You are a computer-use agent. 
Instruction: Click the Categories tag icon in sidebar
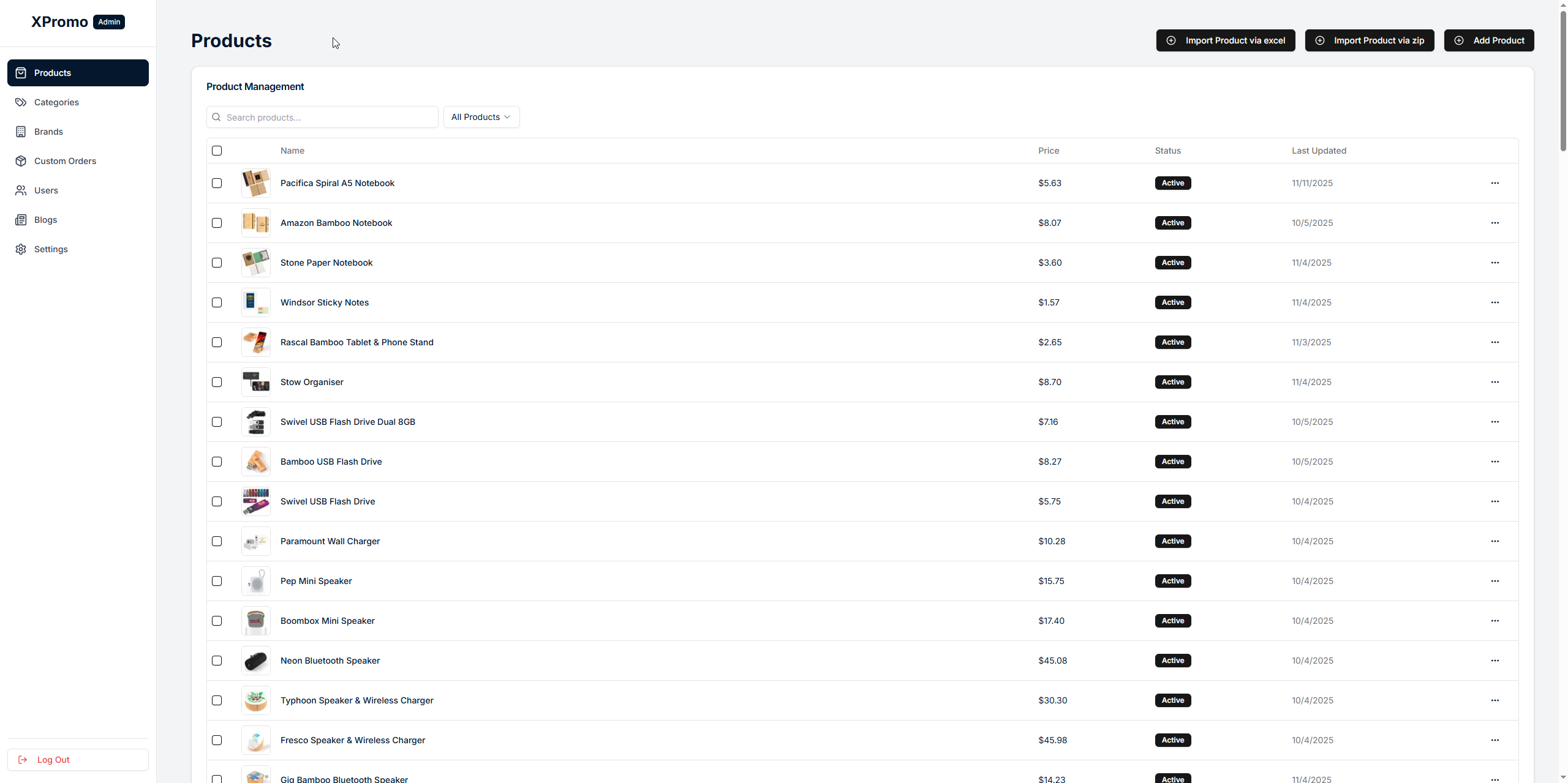click(21, 102)
